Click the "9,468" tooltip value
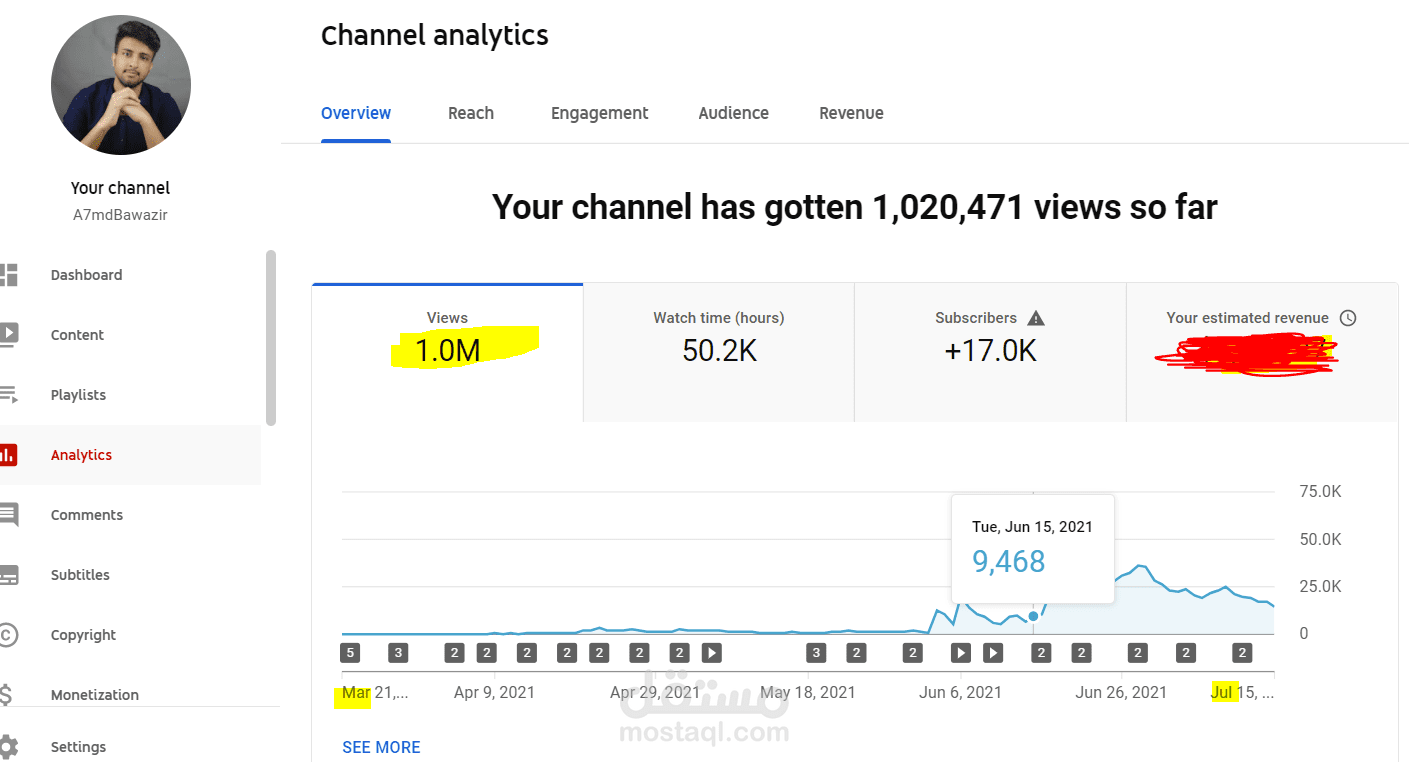This screenshot has width=1409, height=762. [x=1008, y=561]
